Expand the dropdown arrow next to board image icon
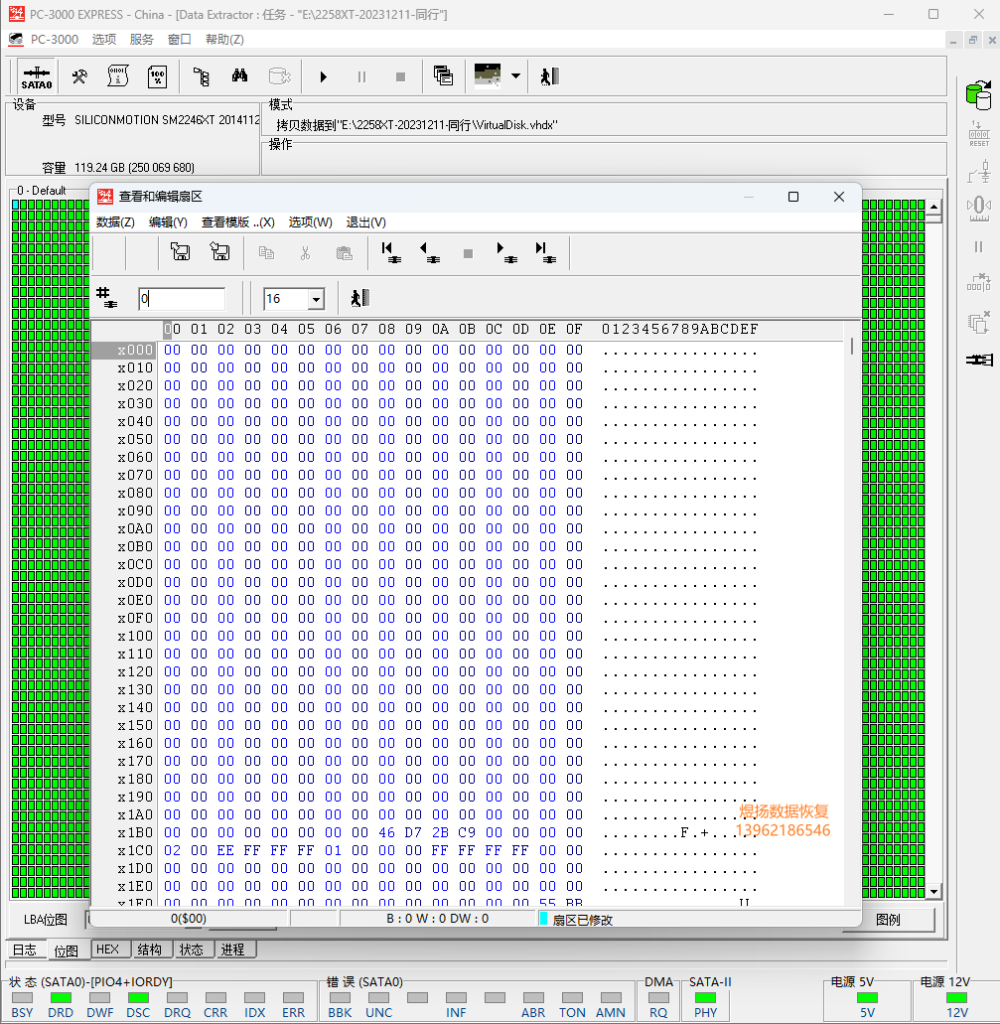 coord(516,76)
